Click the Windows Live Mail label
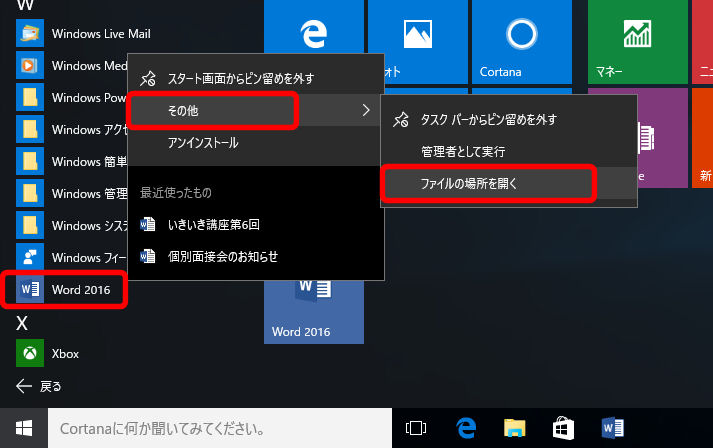The width and height of the screenshot is (713, 448). pos(101,34)
